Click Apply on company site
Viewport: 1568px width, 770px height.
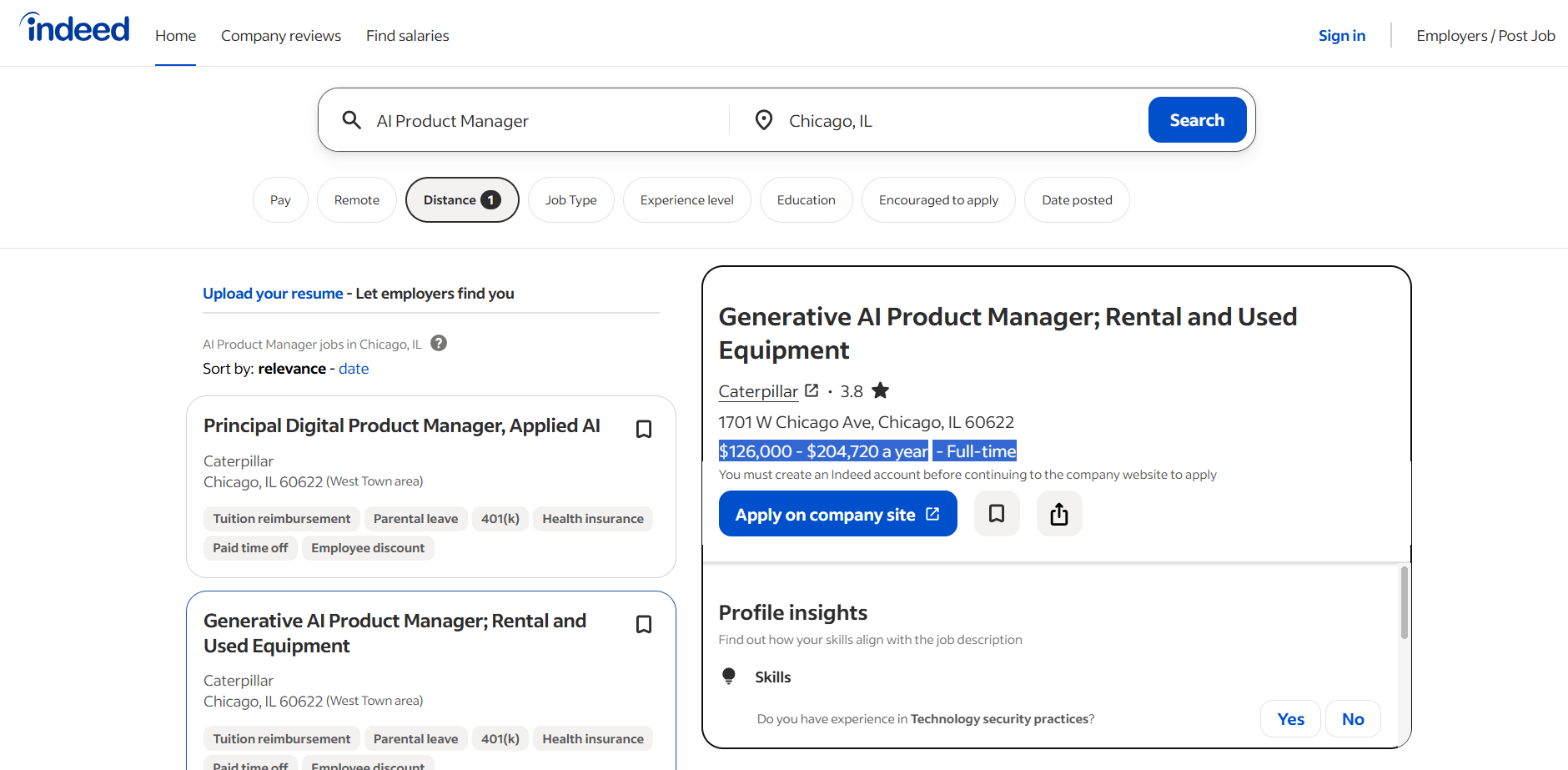pyautogui.click(x=837, y=513)
